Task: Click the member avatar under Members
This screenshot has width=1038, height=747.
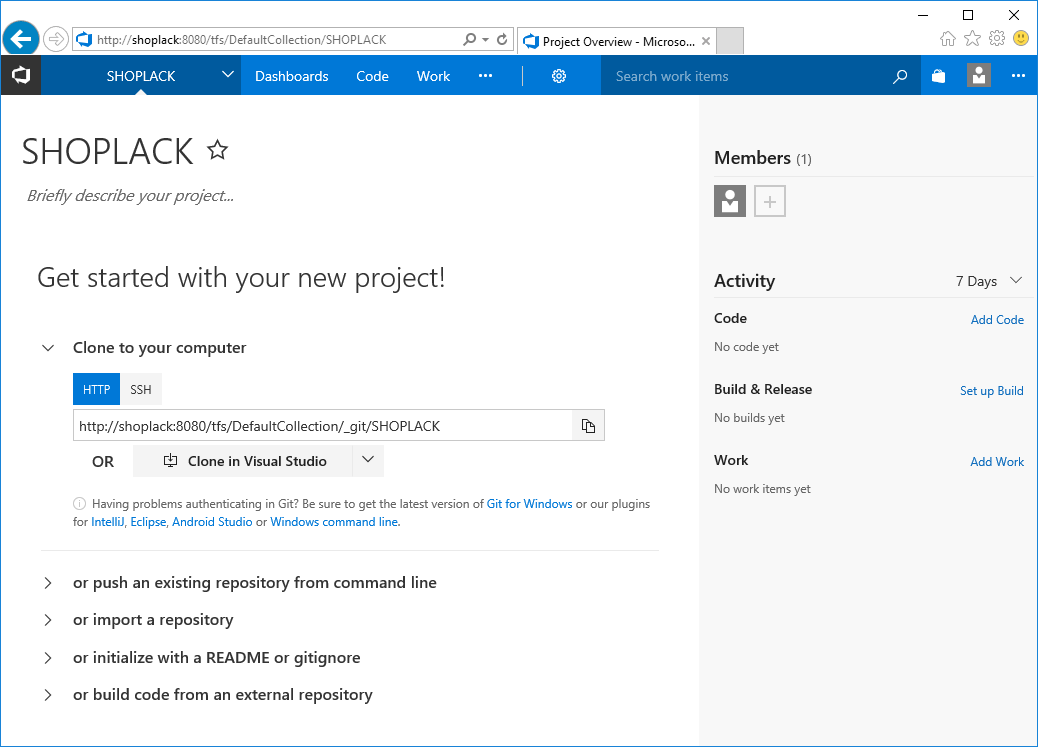Action: pos(730,201)
